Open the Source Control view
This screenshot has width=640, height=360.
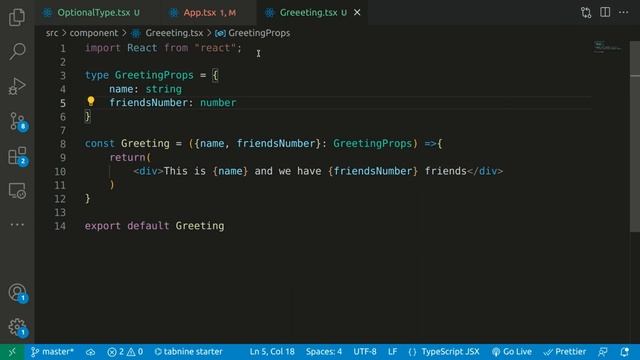[18, 121]
